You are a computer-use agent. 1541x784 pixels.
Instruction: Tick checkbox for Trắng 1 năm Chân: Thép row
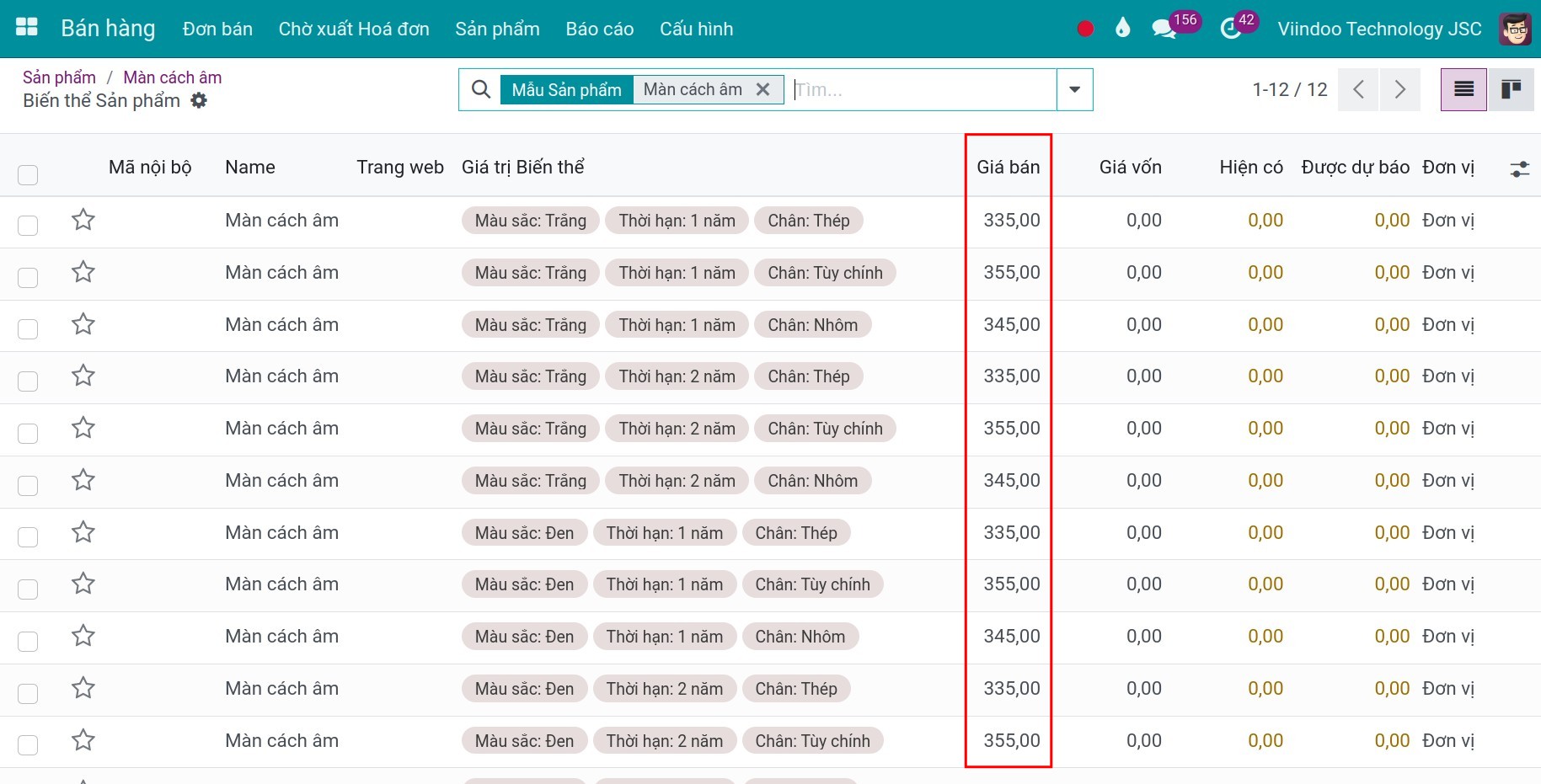pyautogui.click(x=28, y=226)
